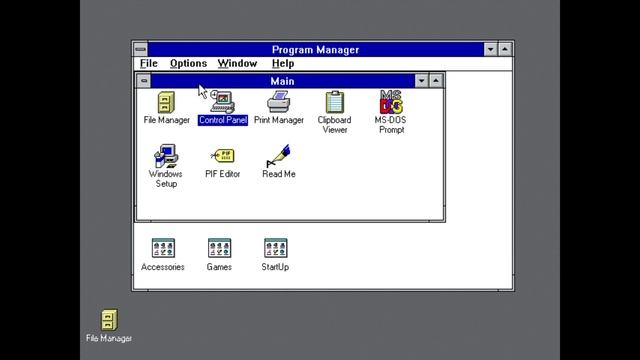
Task: Click the MS-DOS Prompt label text
Action: pos(391,125)
